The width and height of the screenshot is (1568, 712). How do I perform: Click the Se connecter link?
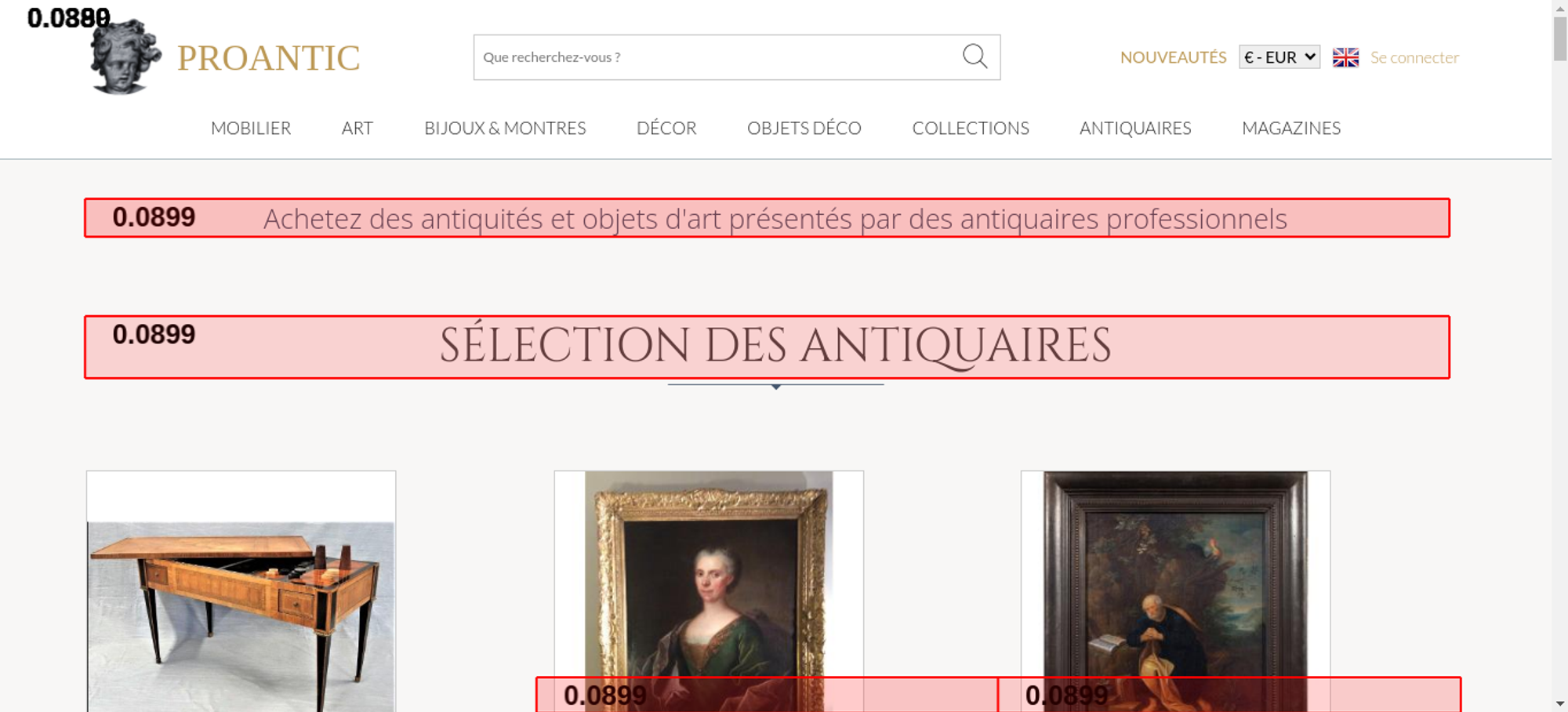tap(1414, 57)
